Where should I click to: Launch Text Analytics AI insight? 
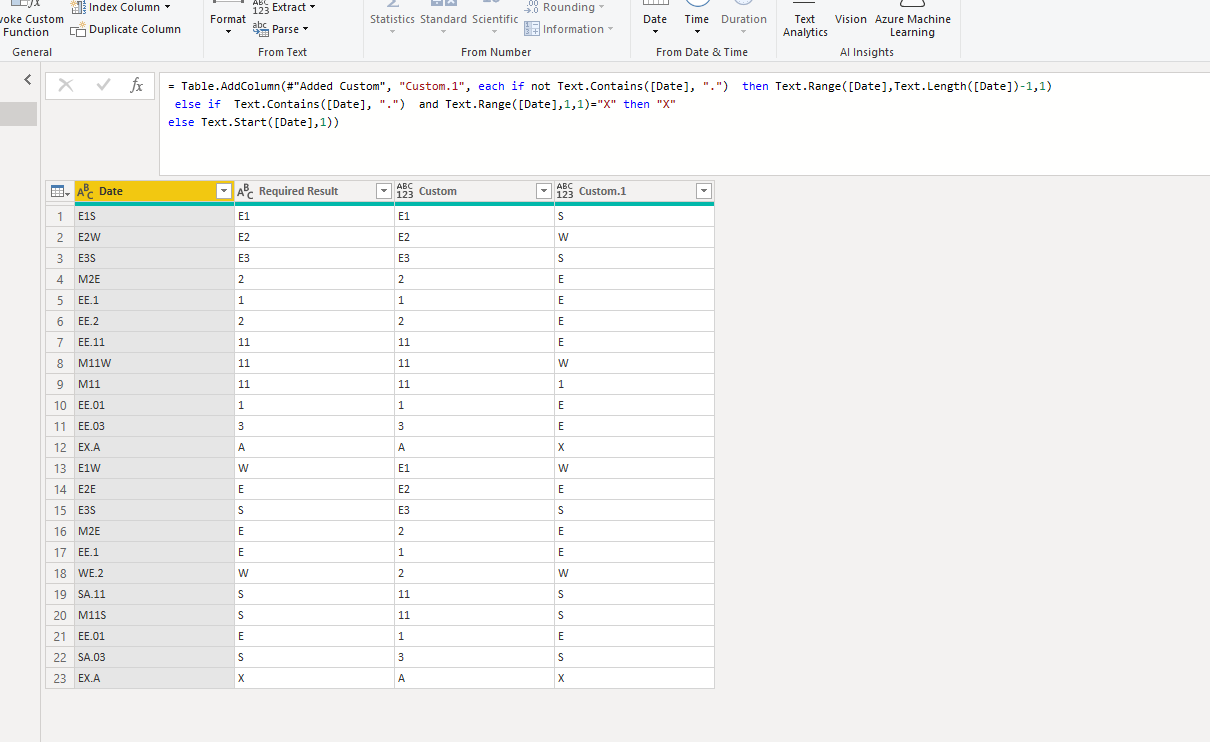805,19
